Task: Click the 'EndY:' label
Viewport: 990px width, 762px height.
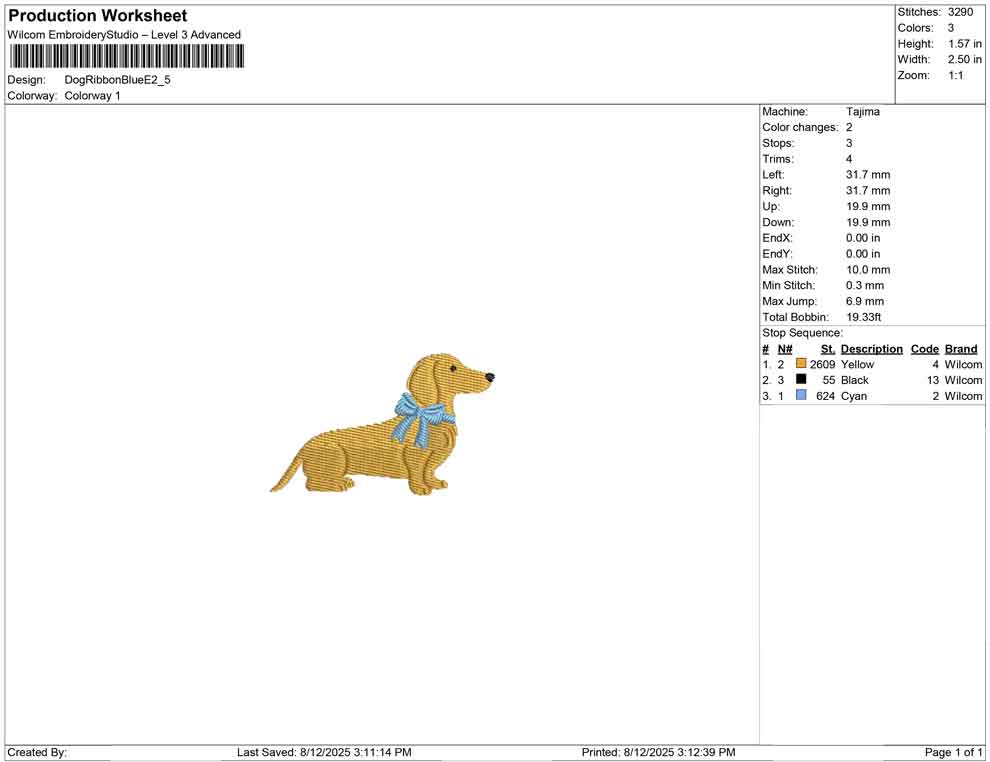Action: coord(777,254)
